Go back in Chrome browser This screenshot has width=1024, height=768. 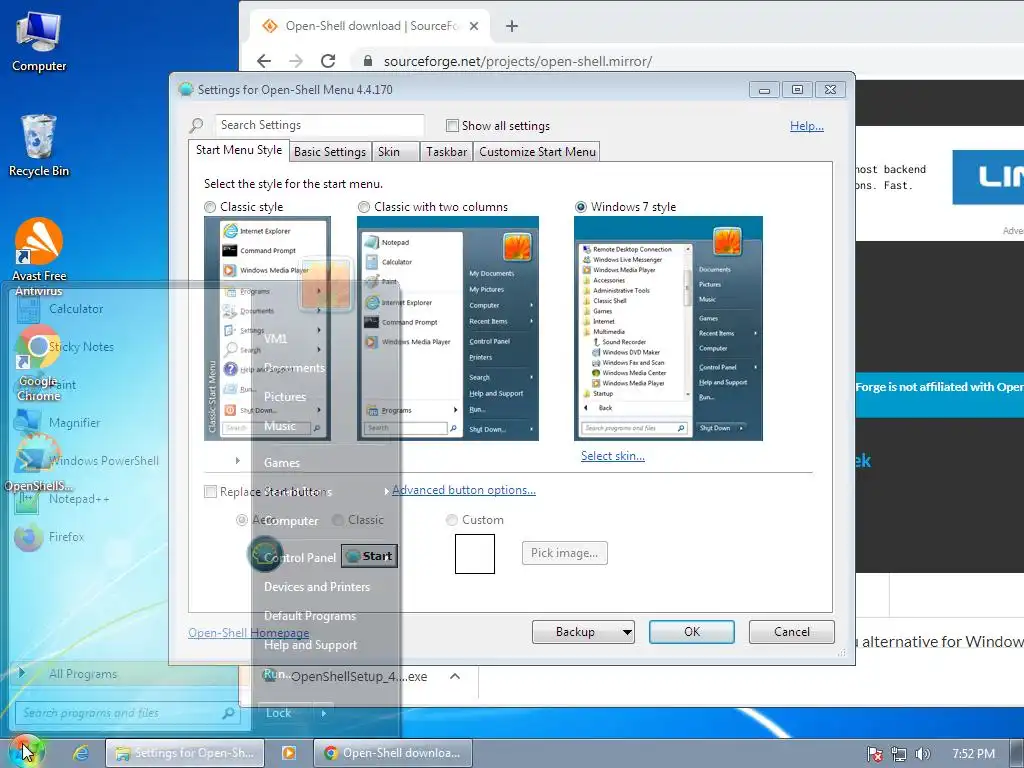pyautogui.click(x=264, y=61)
